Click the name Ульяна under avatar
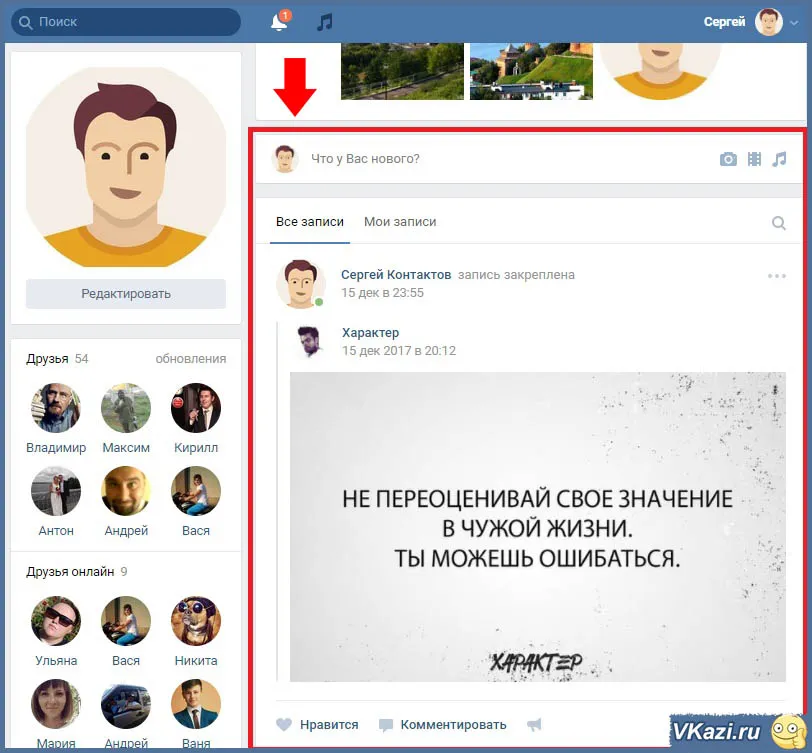 [56, 661]
